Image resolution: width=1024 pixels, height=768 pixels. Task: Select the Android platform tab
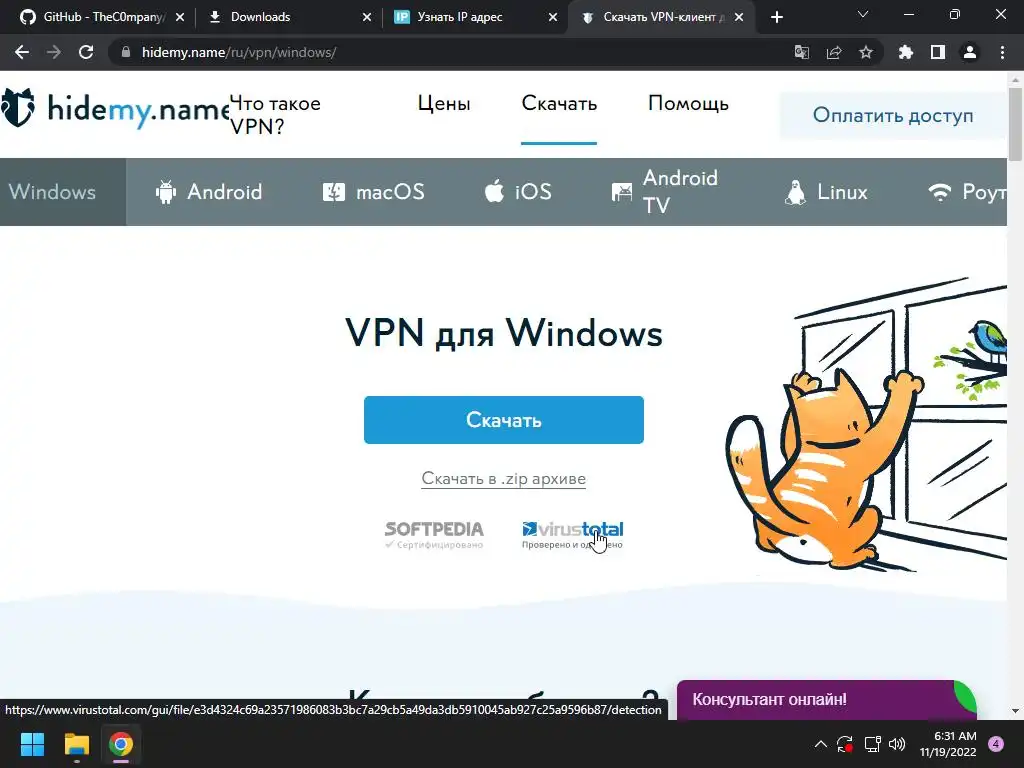click(x=209, y=192)
